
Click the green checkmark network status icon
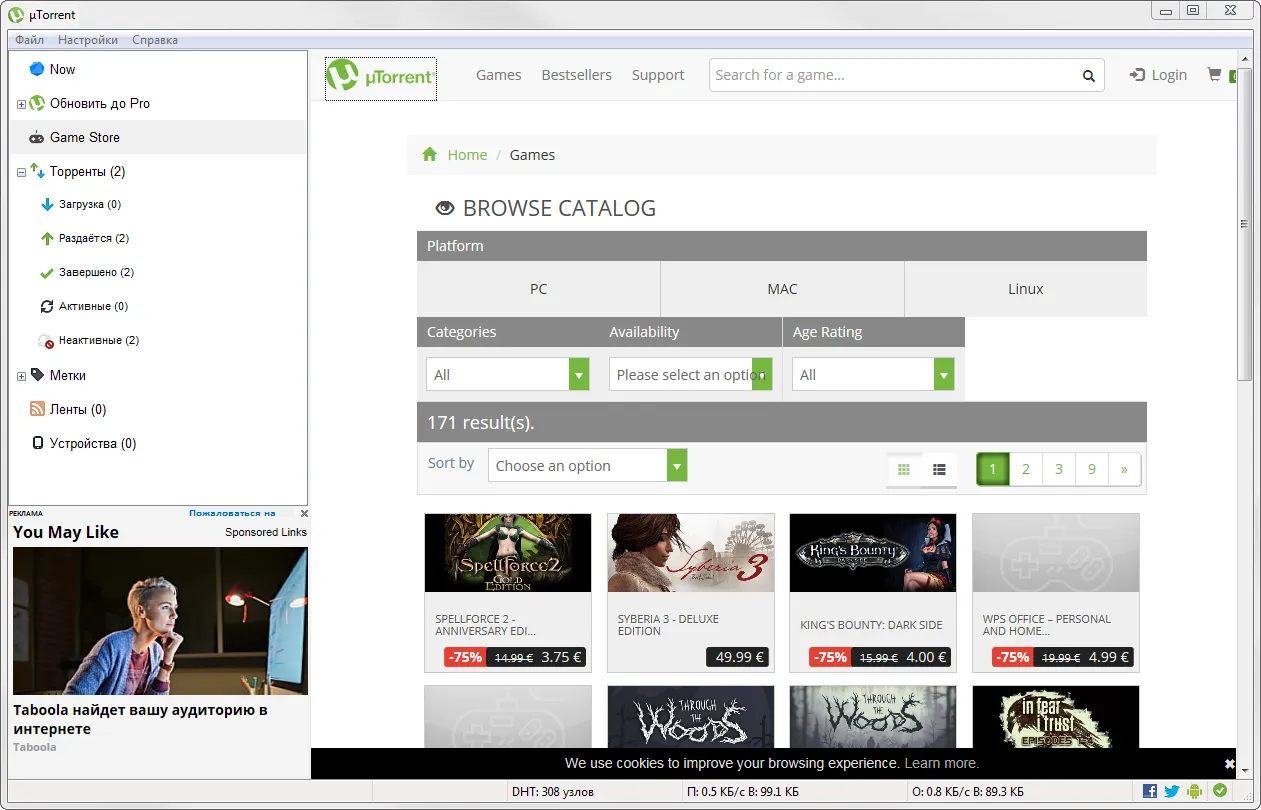pos(1220,791)
